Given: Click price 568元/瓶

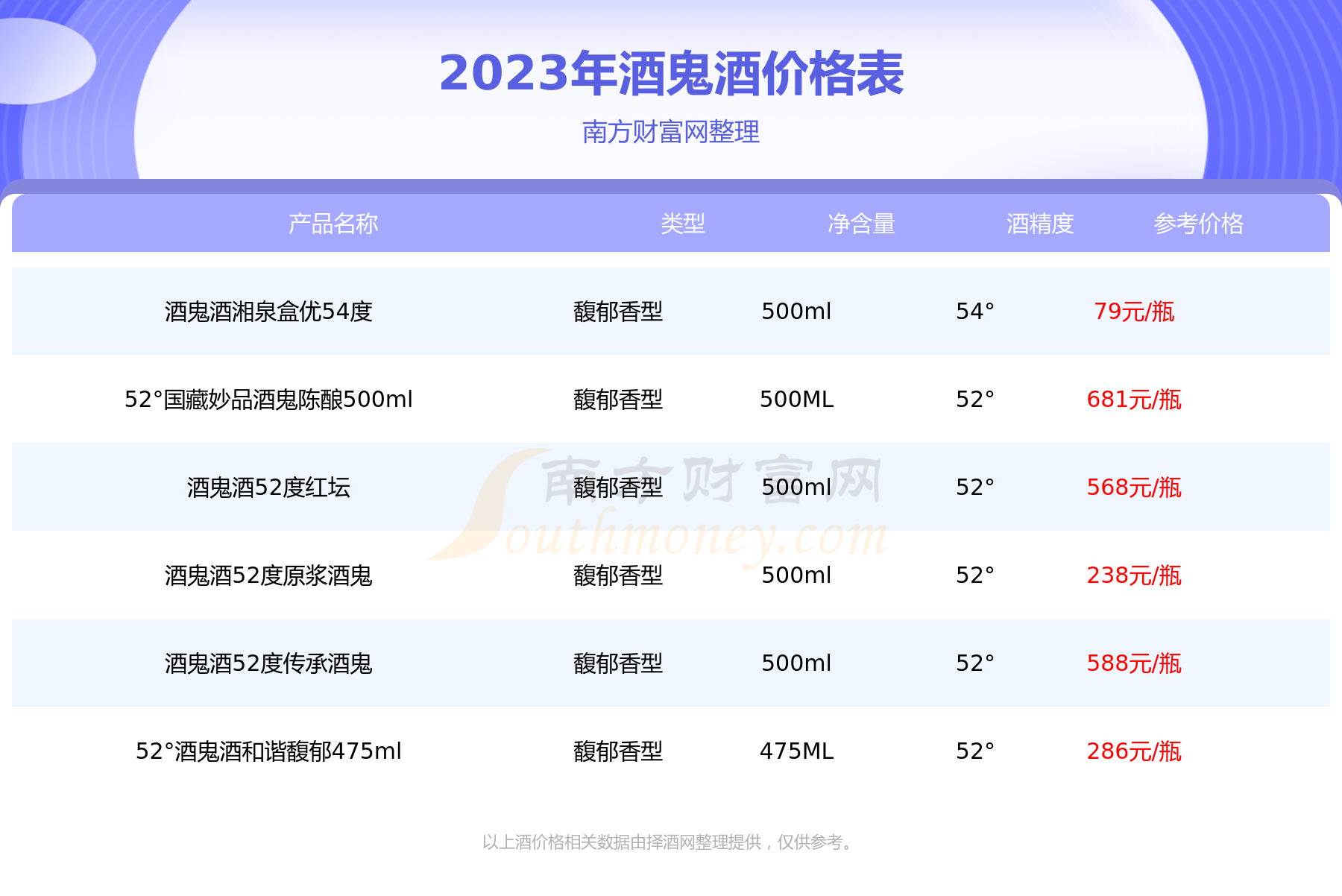Looking at the screenshot, I should click(x=1134, y=488).
